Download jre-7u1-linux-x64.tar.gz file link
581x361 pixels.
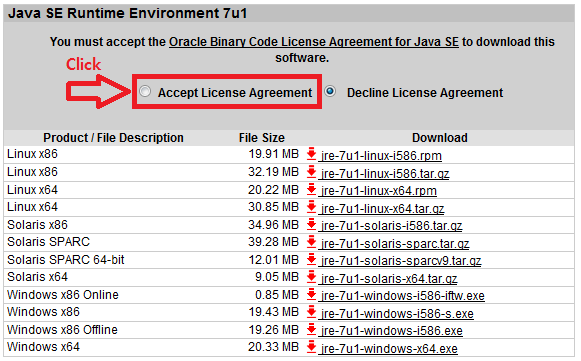[x=382, y=209]
